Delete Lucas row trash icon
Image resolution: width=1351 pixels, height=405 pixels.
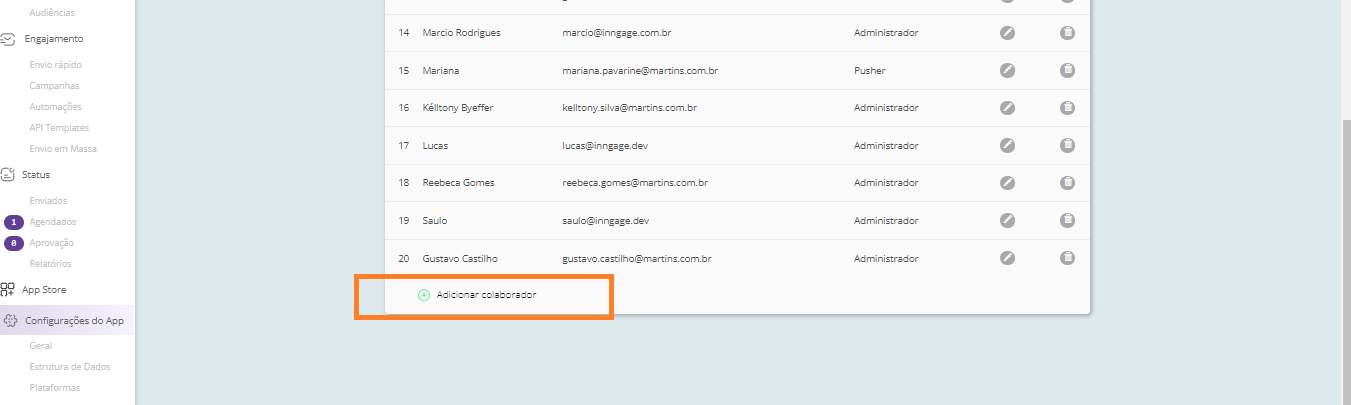point(1067,145)
